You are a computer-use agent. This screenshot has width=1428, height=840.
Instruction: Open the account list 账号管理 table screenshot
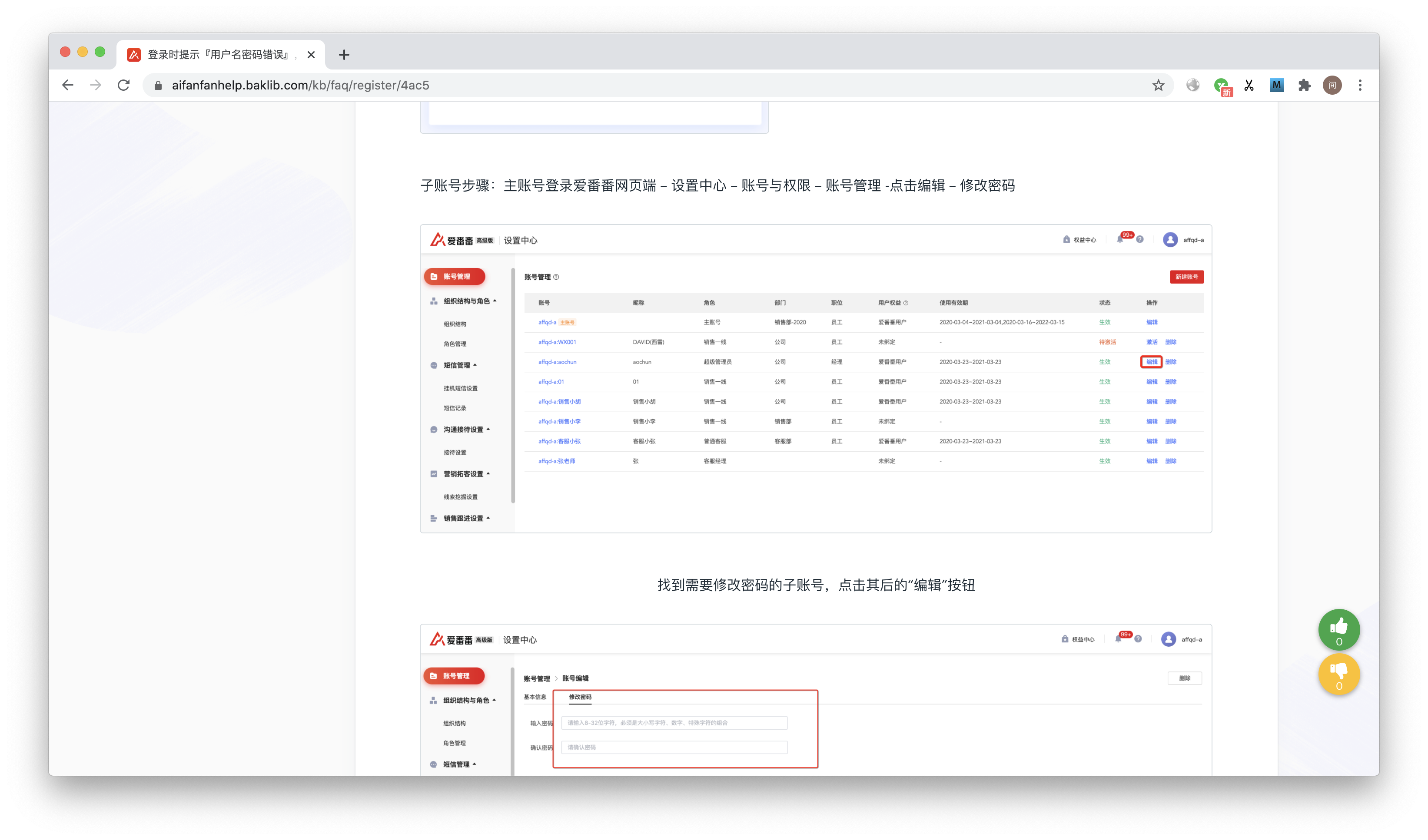[815, 378]
